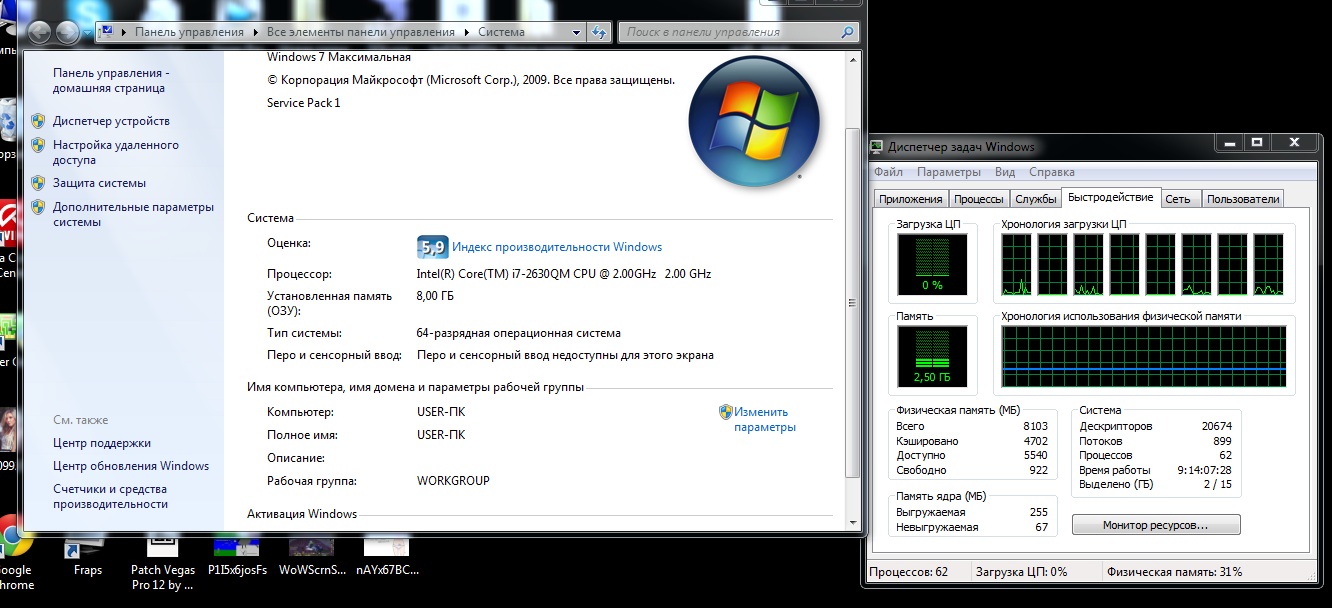
Task: Click 'Processor' value 'Intel(R) Core(TM) i7-2630QM' text
Action: tap(564, 274)
